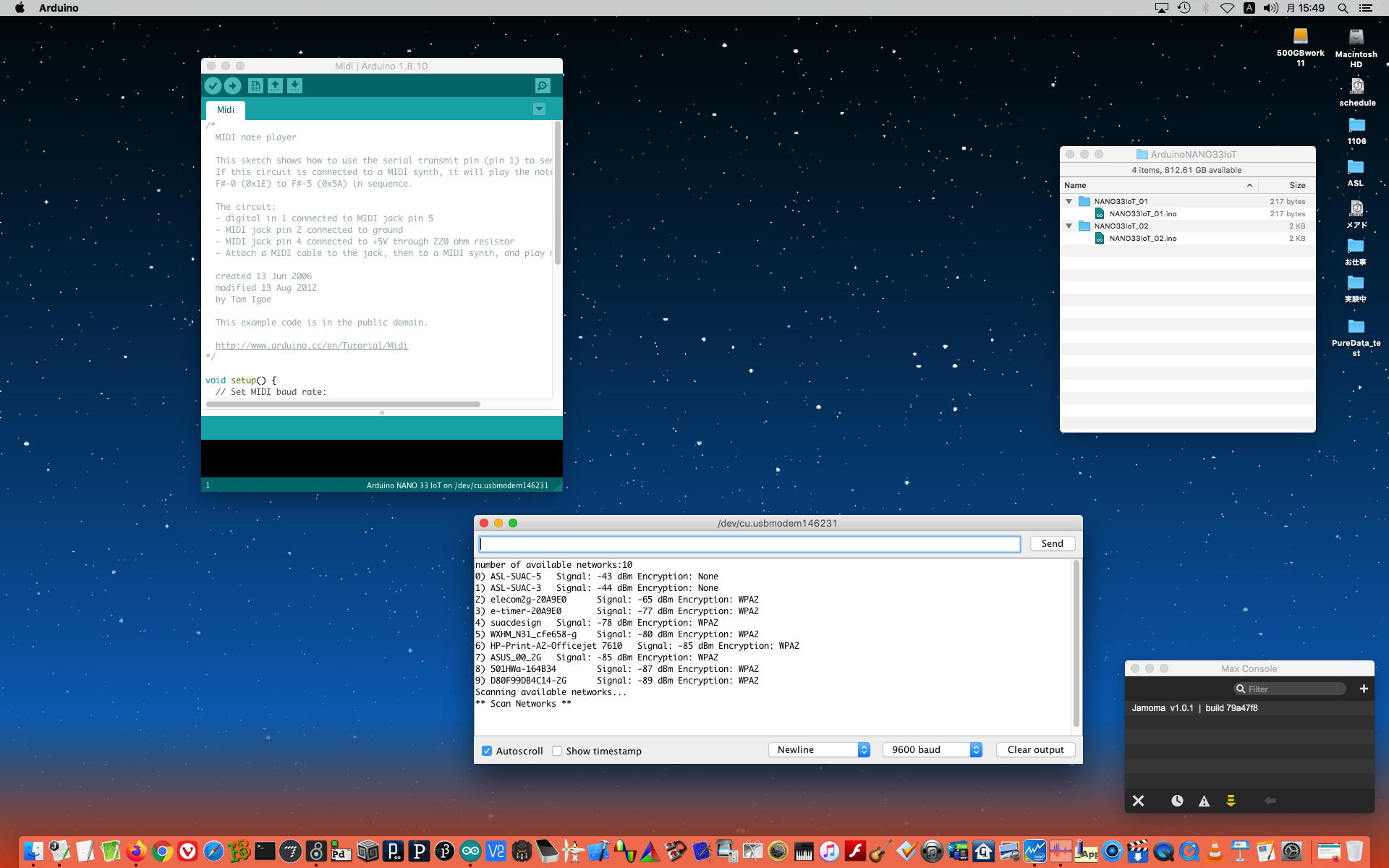Screen dimensions: 1389x868
Task: Open the sketch tab dropdown arrow
Action: coord(539,109)
